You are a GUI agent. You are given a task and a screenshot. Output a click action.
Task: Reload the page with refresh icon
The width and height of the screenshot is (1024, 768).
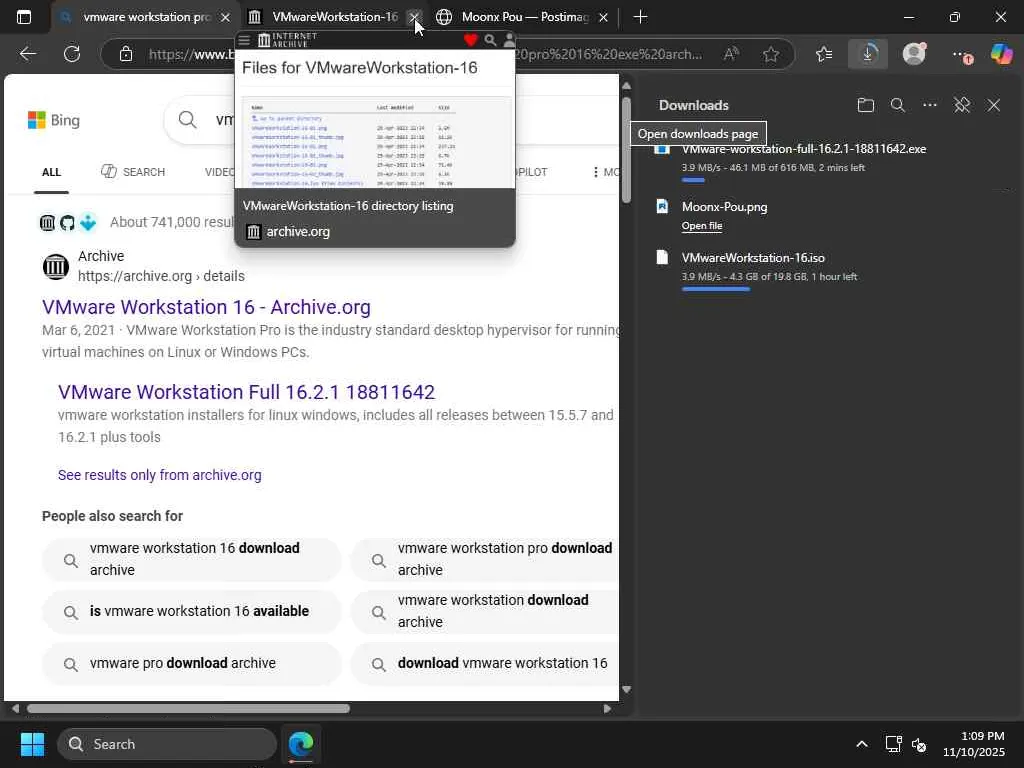pyautogui.click(x=72, y=54)
